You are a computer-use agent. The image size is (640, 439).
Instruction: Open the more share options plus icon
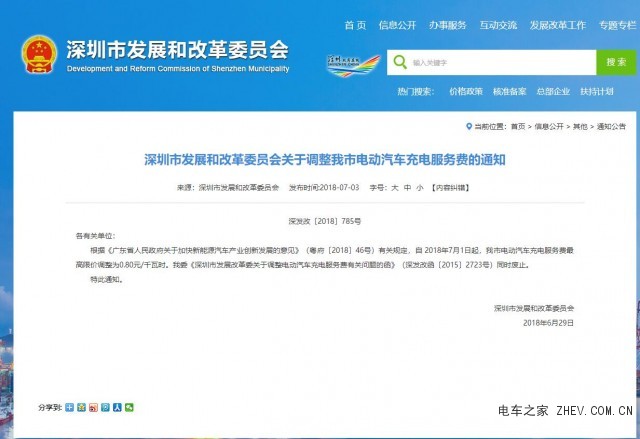tap(70, 407)
